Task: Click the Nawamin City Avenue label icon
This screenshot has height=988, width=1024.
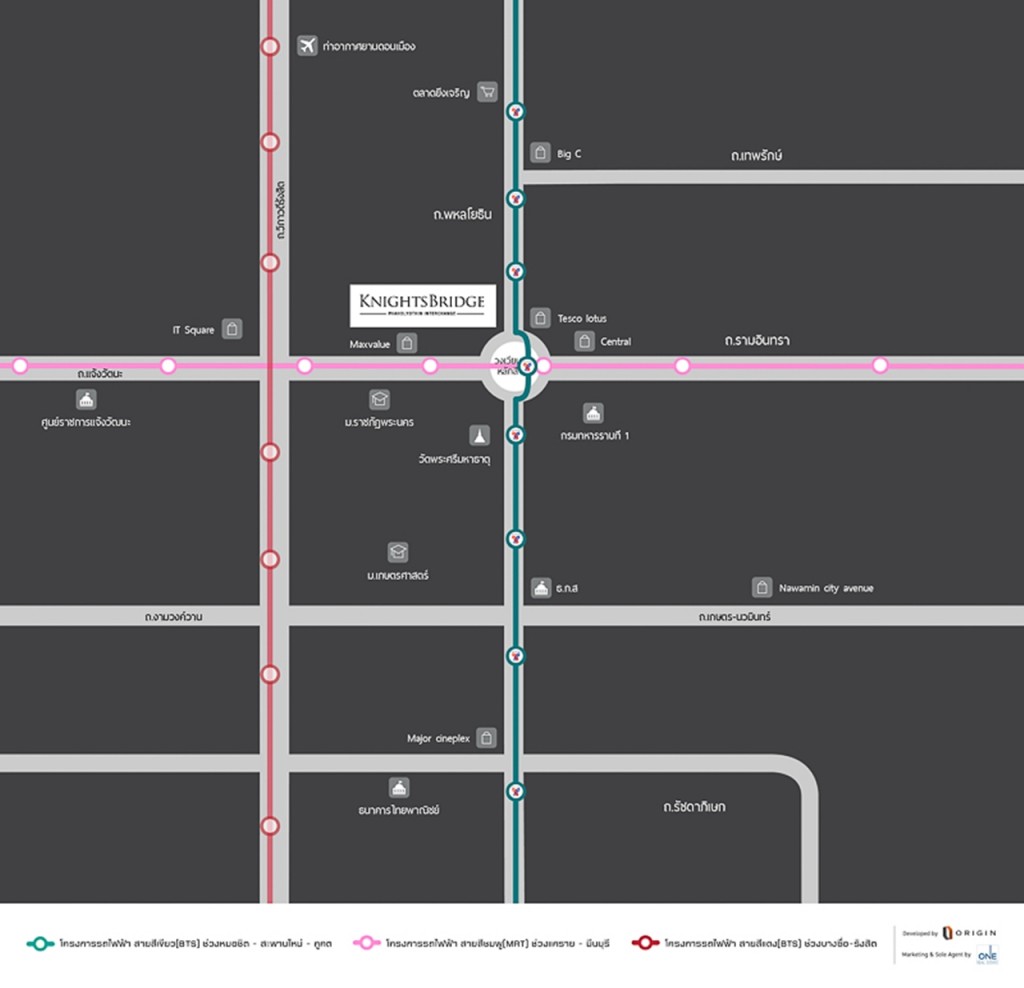Action: coord(761,587)
